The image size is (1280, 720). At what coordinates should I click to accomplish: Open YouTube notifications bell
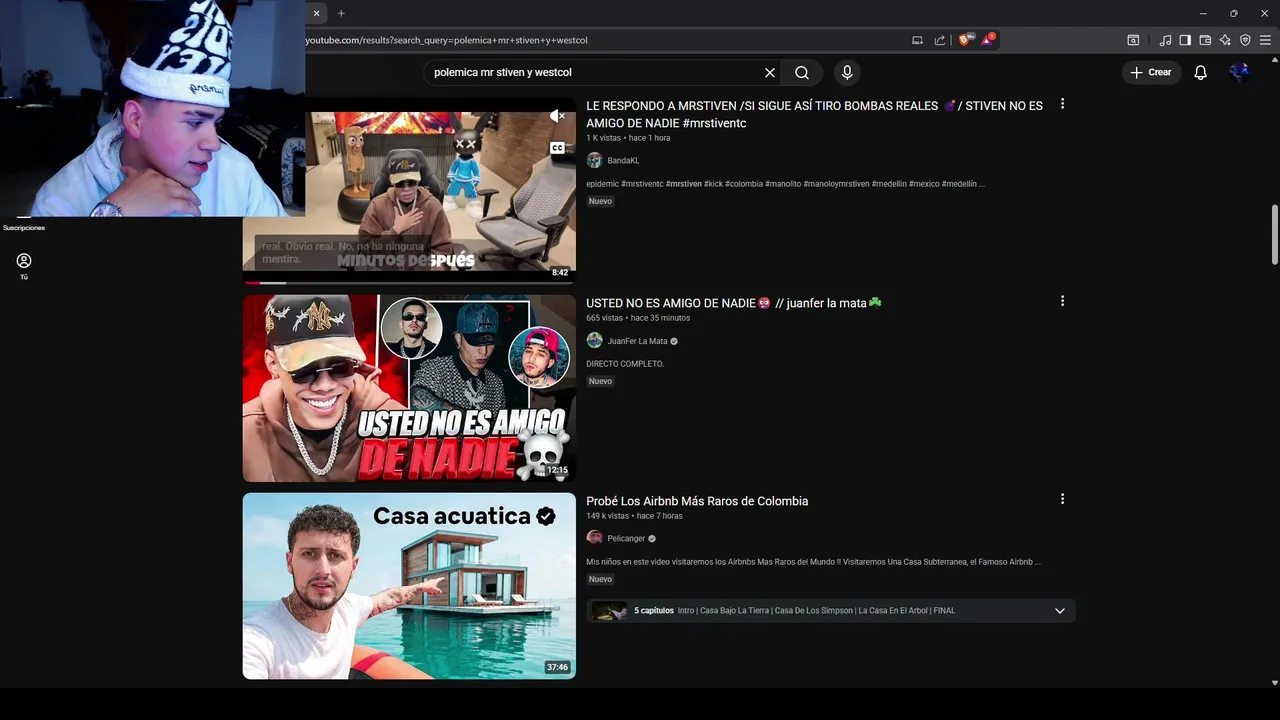[1201, 72]
